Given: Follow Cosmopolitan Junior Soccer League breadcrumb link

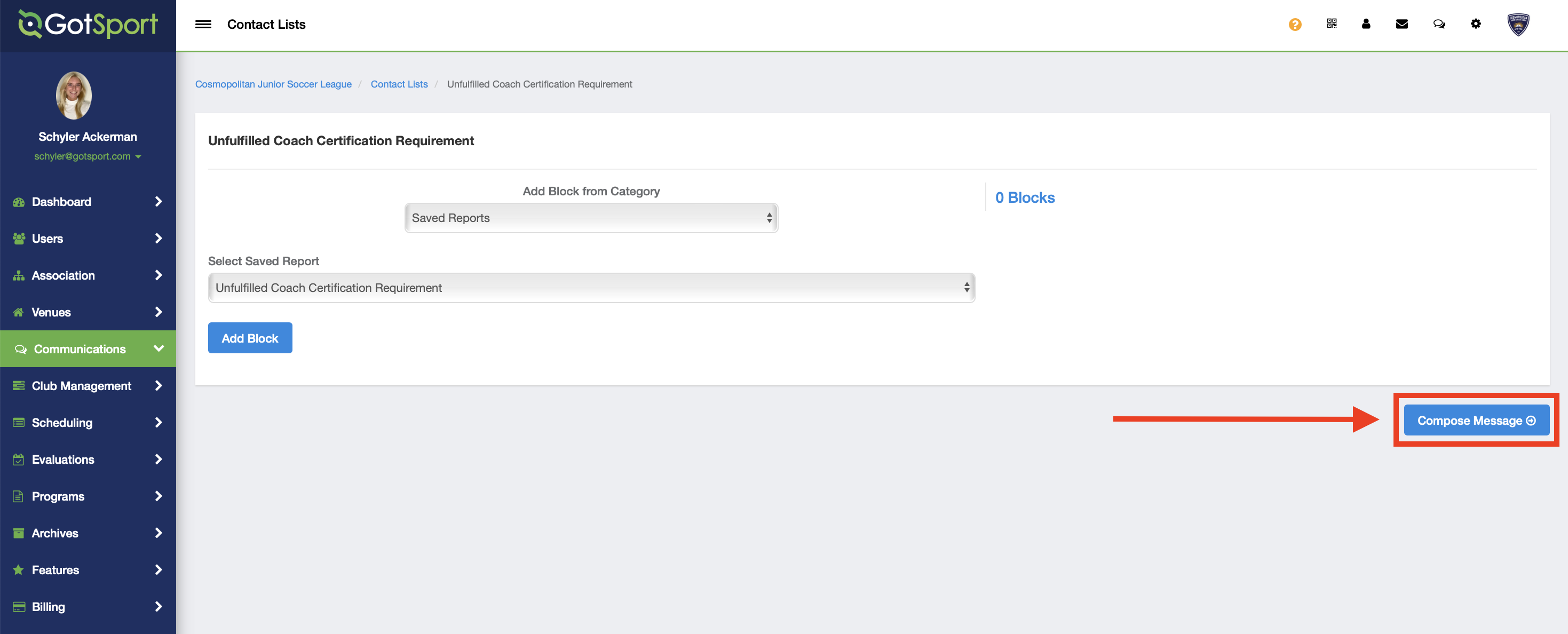Looking at the screenshot, I should point(273,84).
